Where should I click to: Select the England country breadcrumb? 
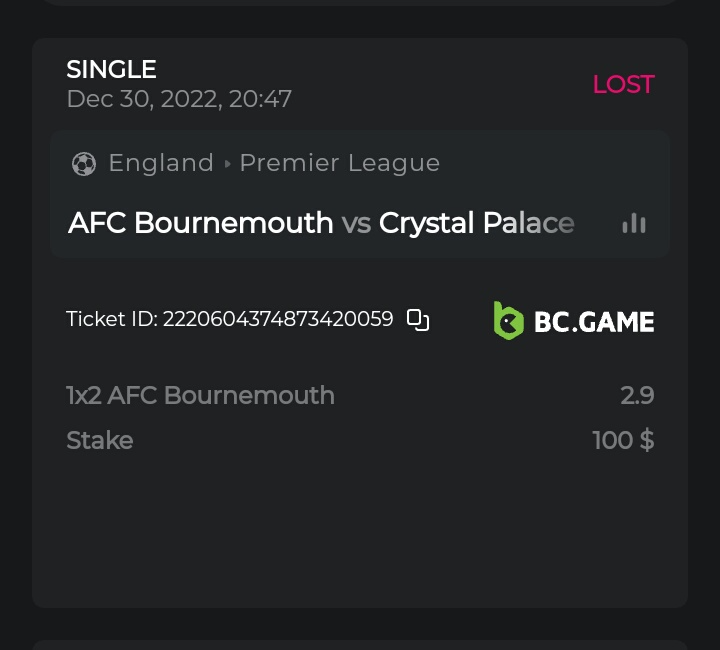(161, 163)
